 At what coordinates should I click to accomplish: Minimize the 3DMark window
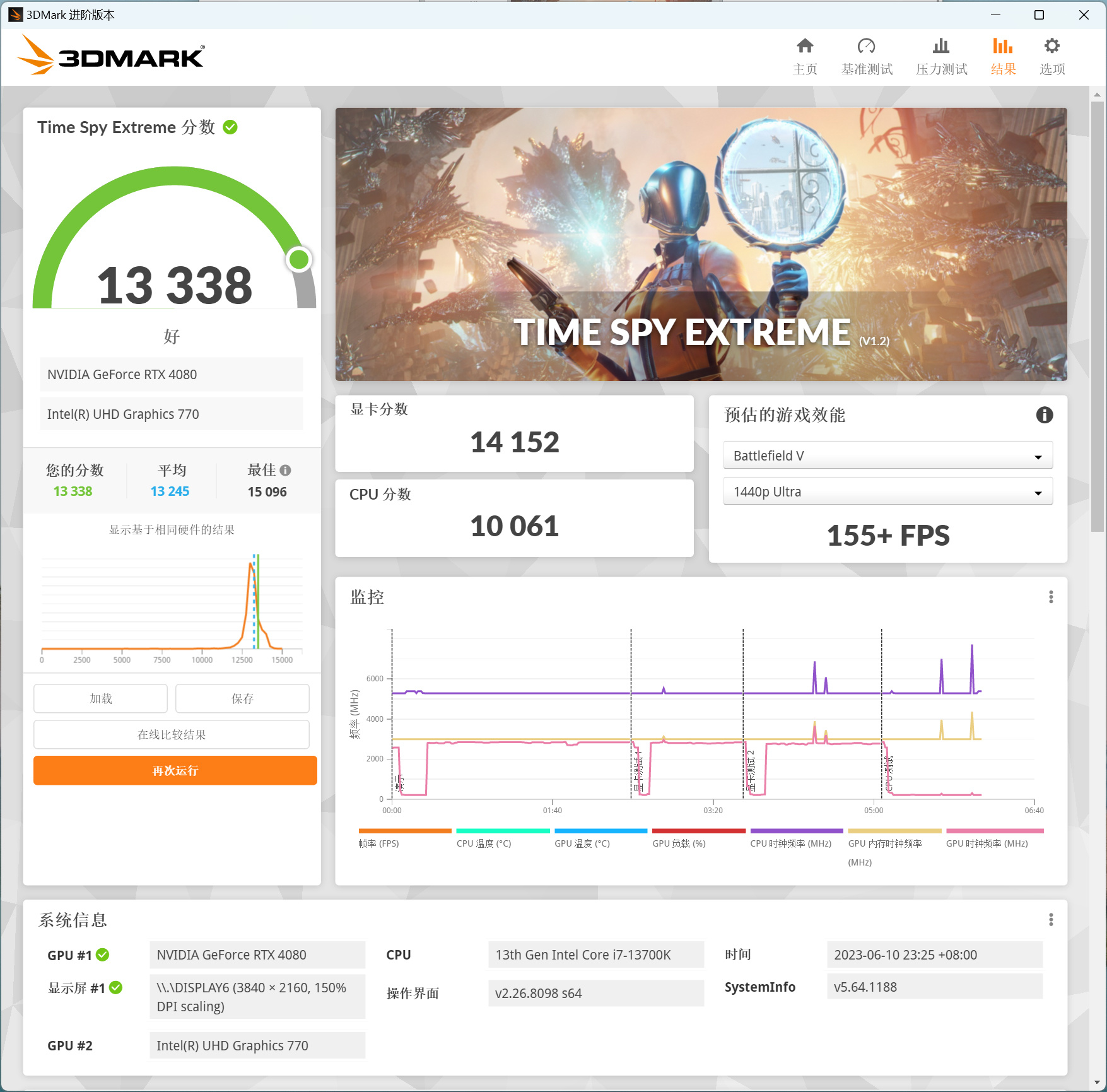tap(996, 15)
